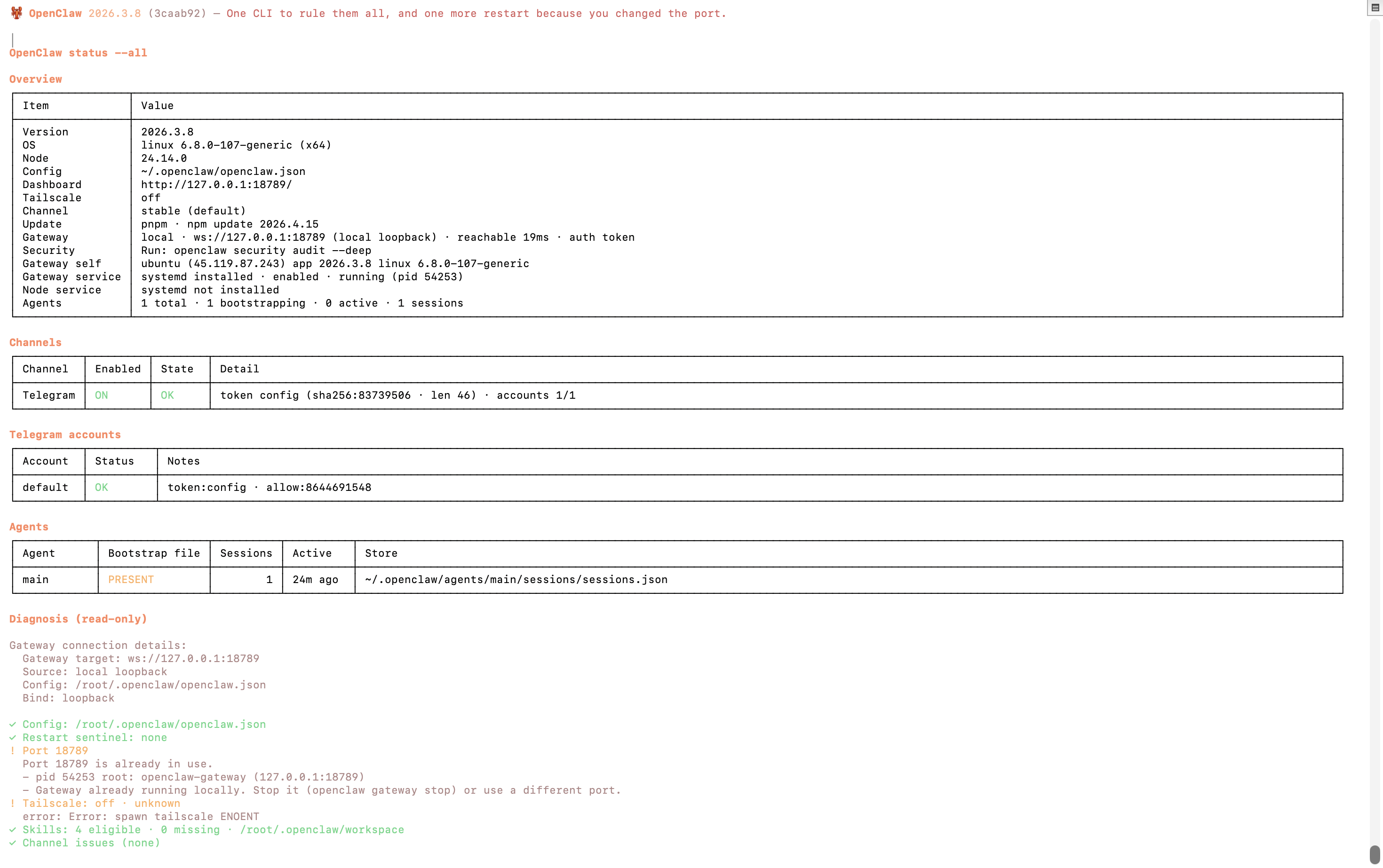Viewport: 1383px width, 868px height.
Task: Open the dashboard URL http://127.0.0.1:18789/
Action: pos(216,185)
